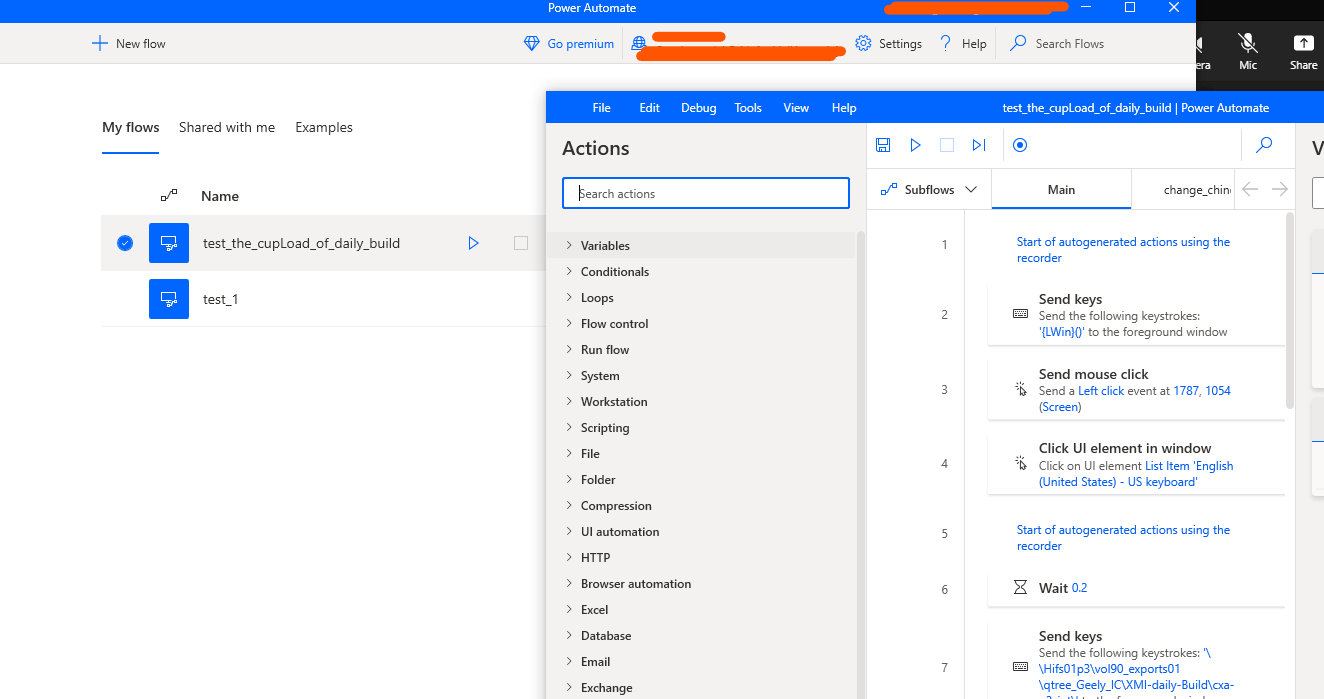Click the Left click parameter link
1324x699 pixels.
pos(1101,391)
